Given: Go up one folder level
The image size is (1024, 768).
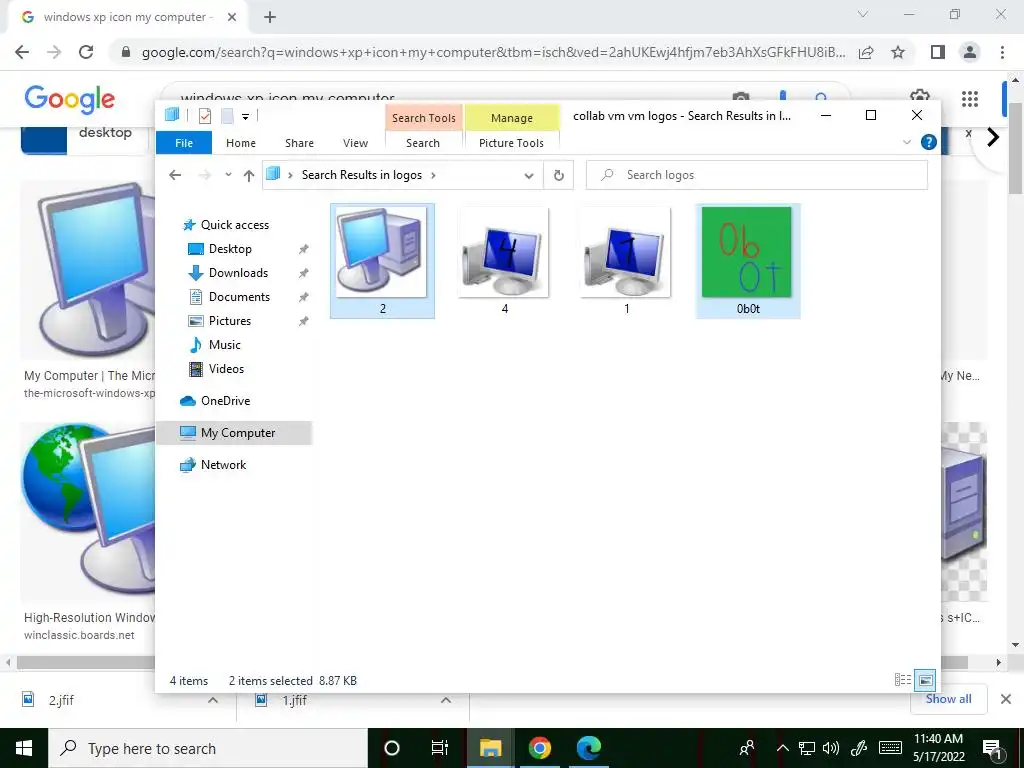Looking at the screenshot, I should coord(248,175).
